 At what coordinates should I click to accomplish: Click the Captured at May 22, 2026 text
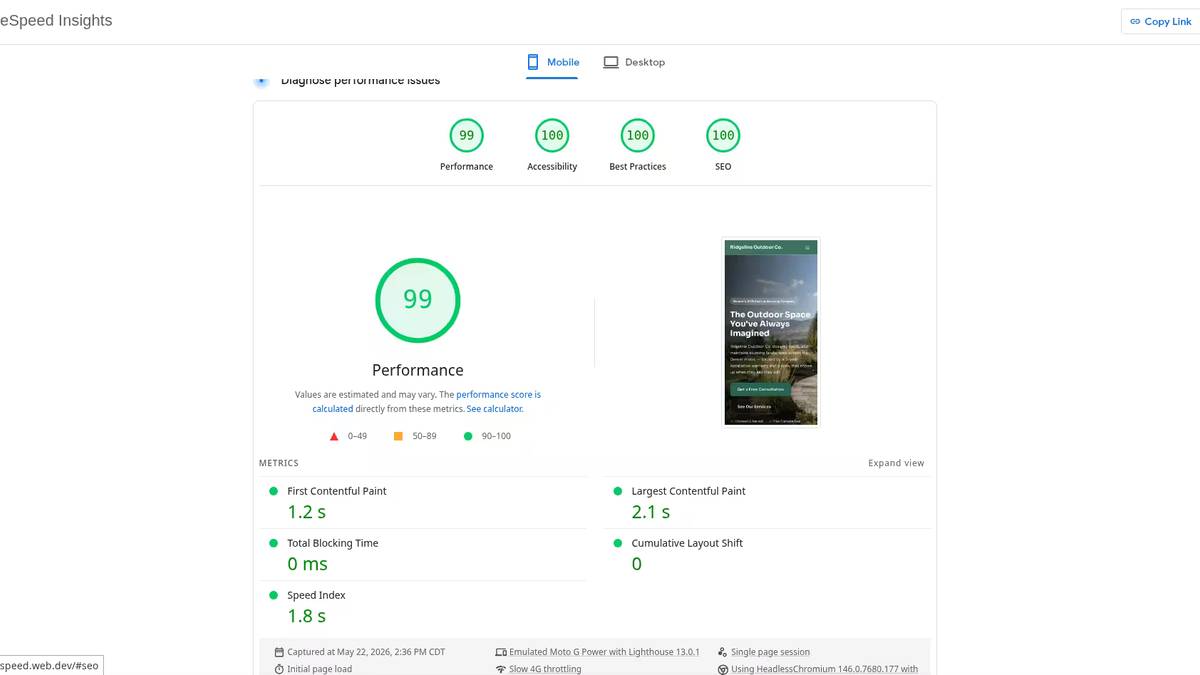click(366, 652)
